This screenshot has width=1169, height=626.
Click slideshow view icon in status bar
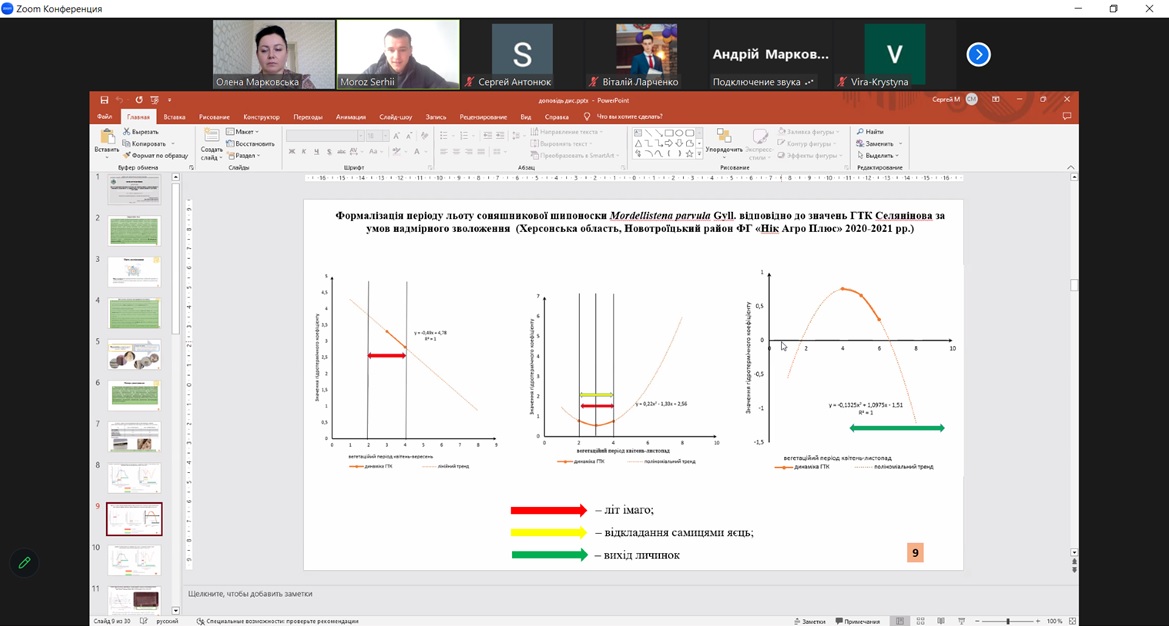tap(962, 621)
